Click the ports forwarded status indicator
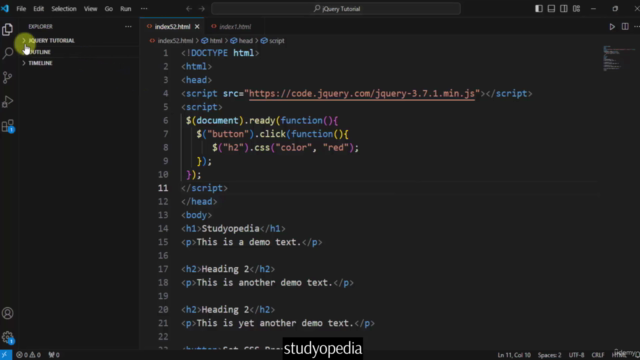 (54, 355)
